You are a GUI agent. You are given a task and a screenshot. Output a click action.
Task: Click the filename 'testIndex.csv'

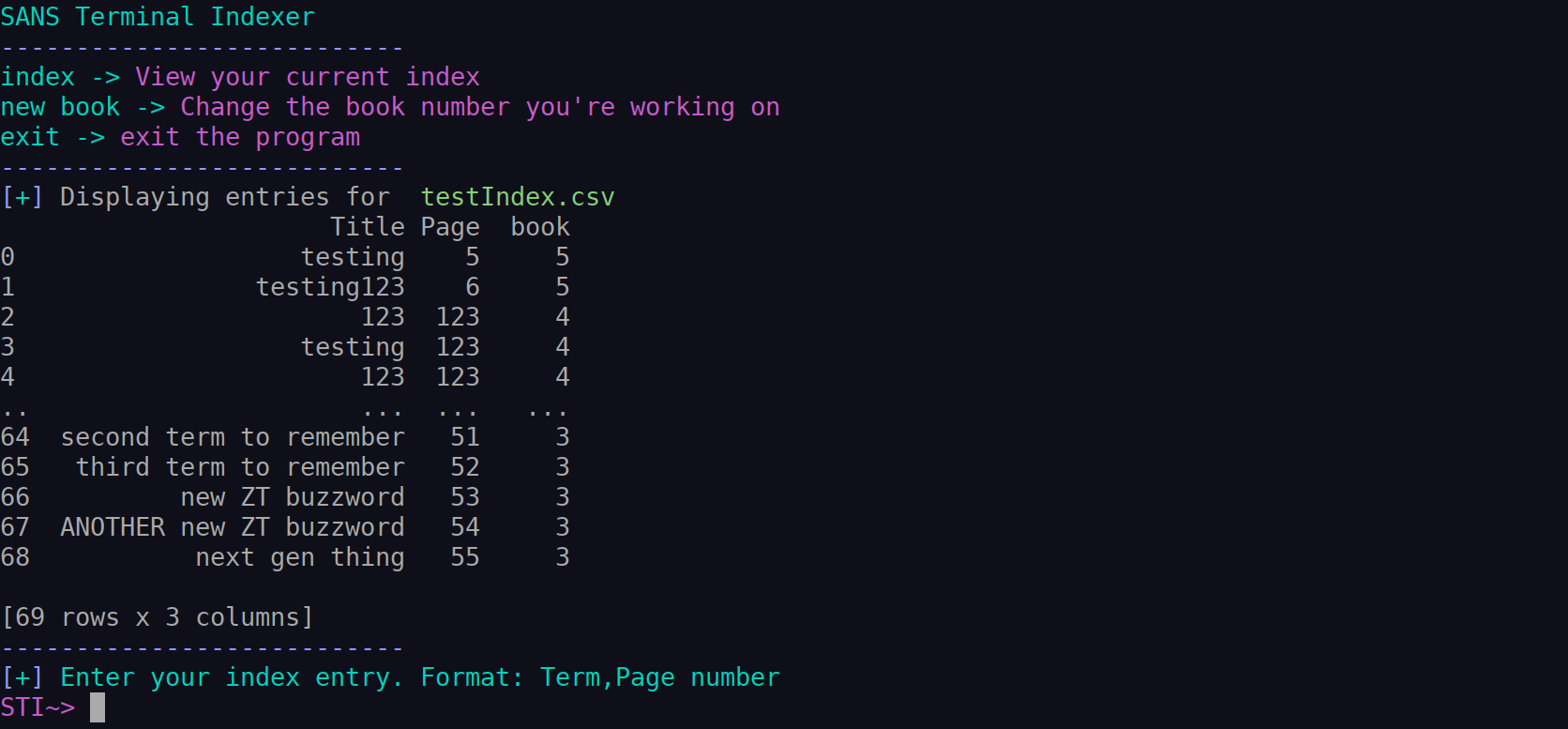(518, 197)
